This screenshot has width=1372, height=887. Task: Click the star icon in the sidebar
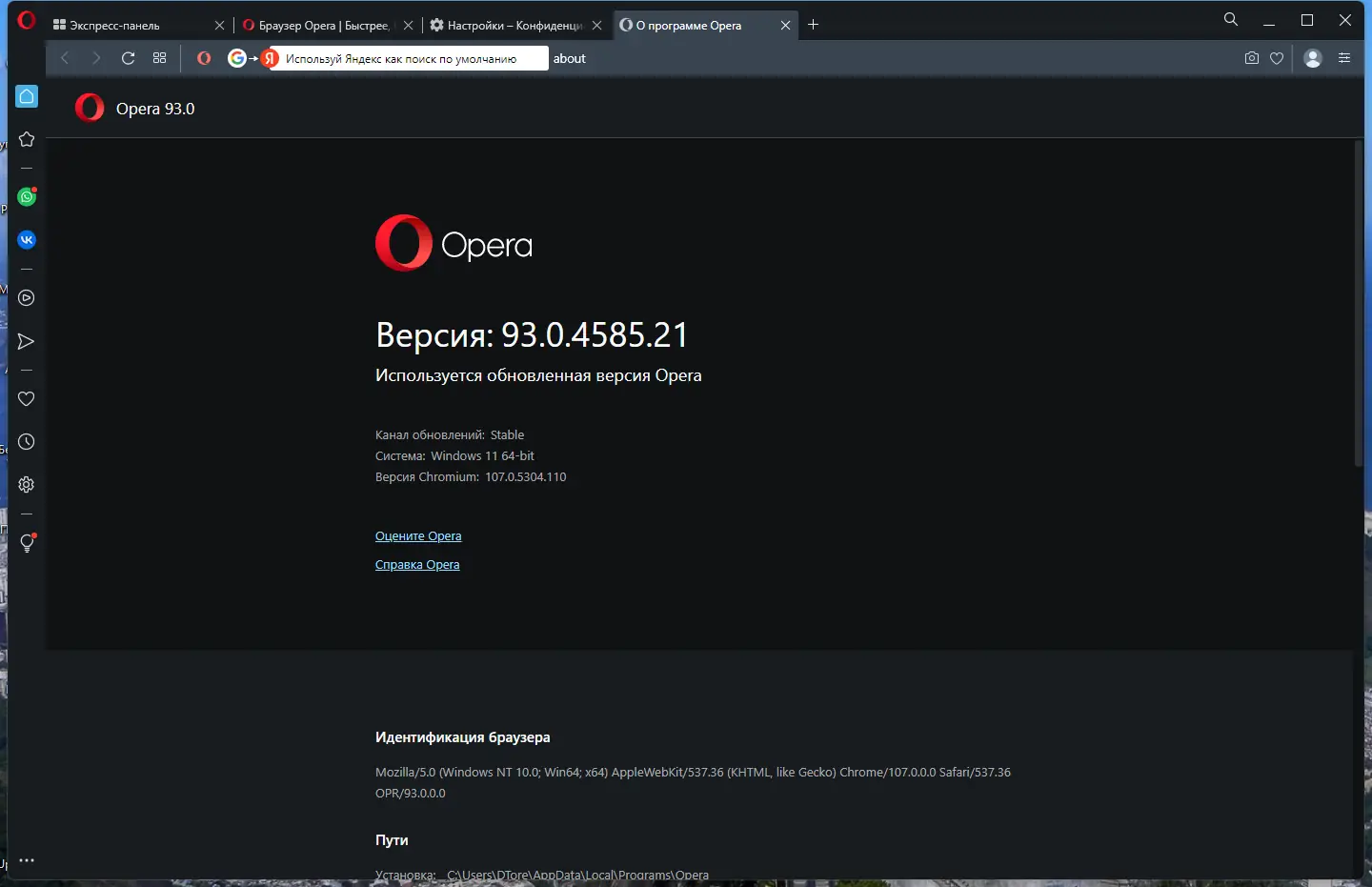pyautogui.click(x=27, y=139)
